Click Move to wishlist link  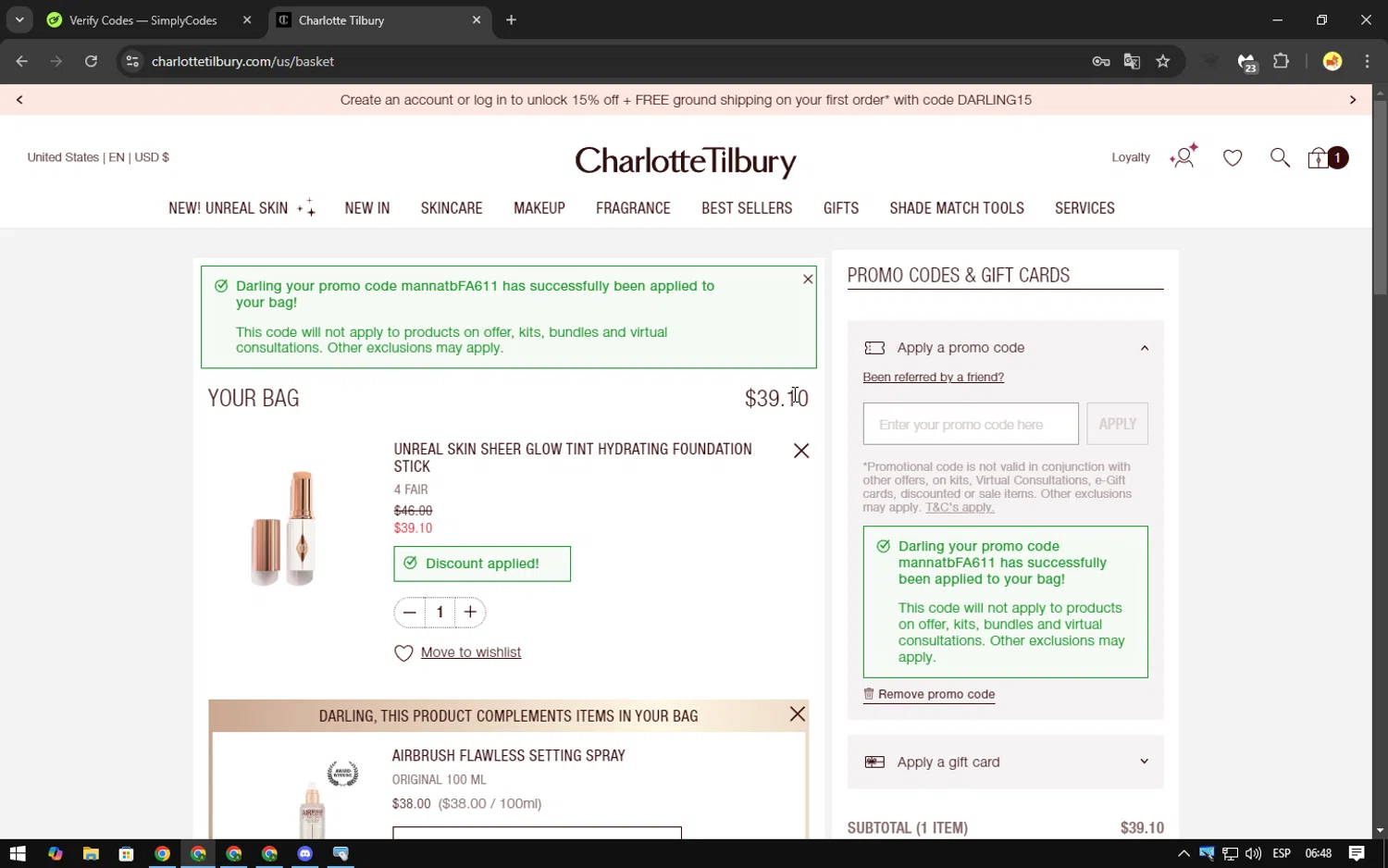tap(471, 652)
